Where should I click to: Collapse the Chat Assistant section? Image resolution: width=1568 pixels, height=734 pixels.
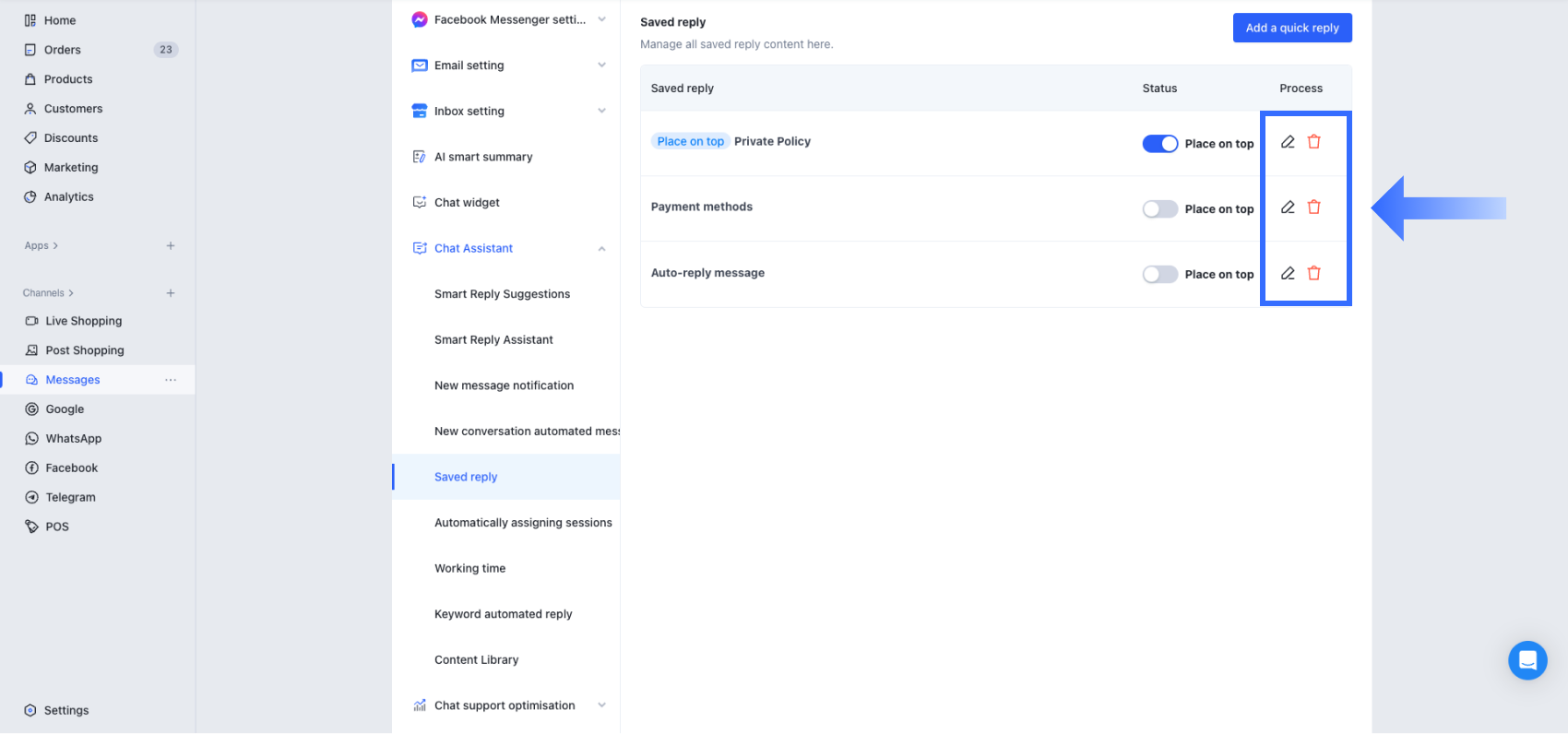(x=601, y=249)
